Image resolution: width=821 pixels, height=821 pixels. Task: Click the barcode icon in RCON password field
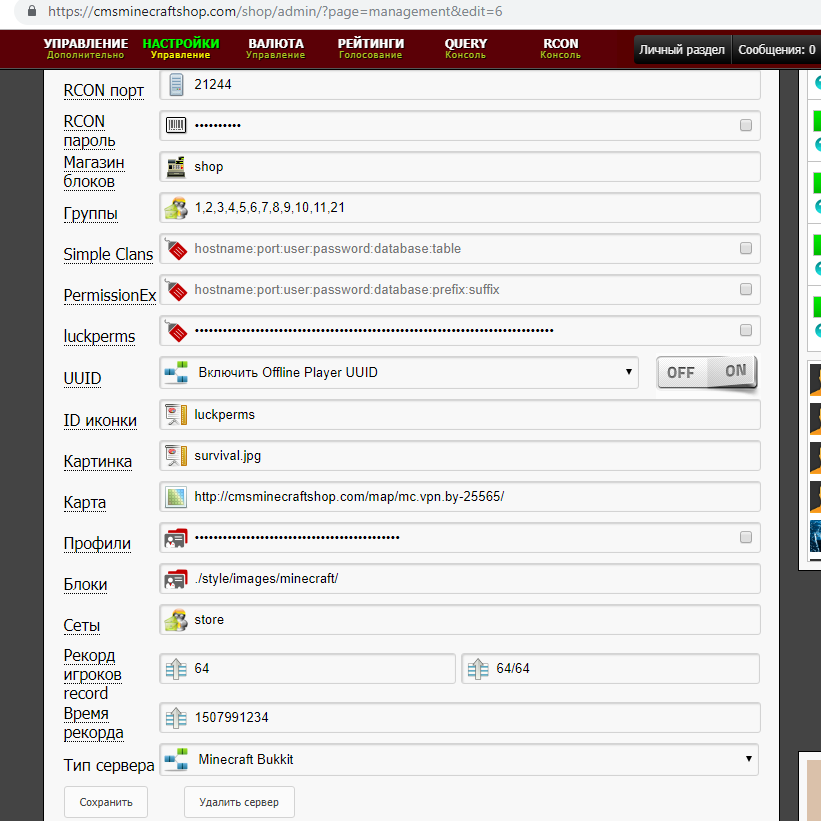tap(177, 126)
